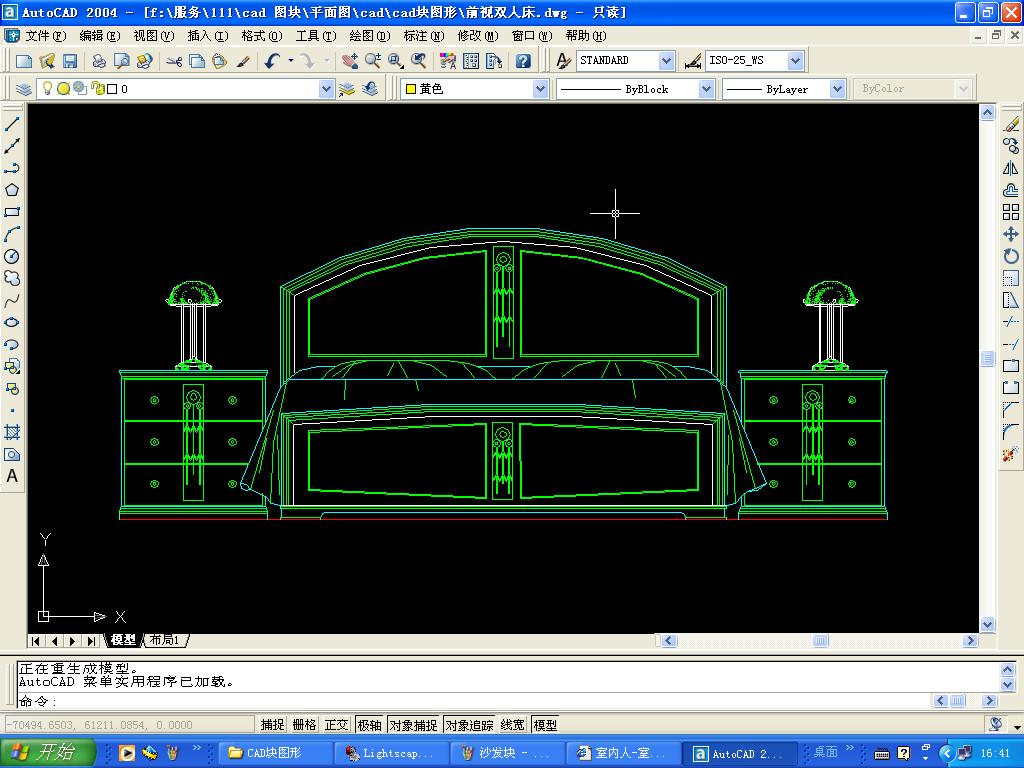Image resolution: width=1024 pixels, height=768 pixels.
Task: Select the Line tool in draw toolbar
Action: pos(12,124)
